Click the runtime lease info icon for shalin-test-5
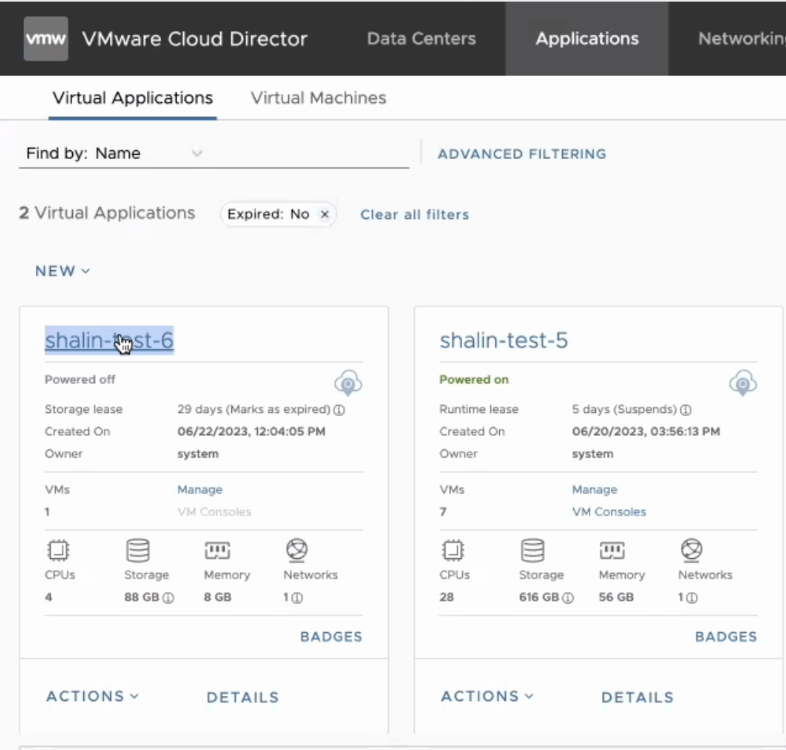Image resolution: width=786 pixels, height=750 pixels. [685, 410]
